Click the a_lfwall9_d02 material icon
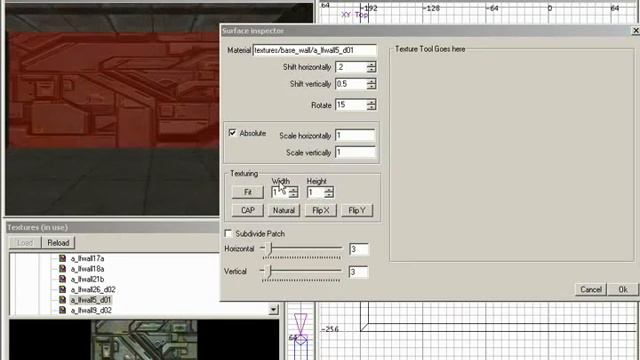This screenshot has height=360, width=640. pos(62,310)
